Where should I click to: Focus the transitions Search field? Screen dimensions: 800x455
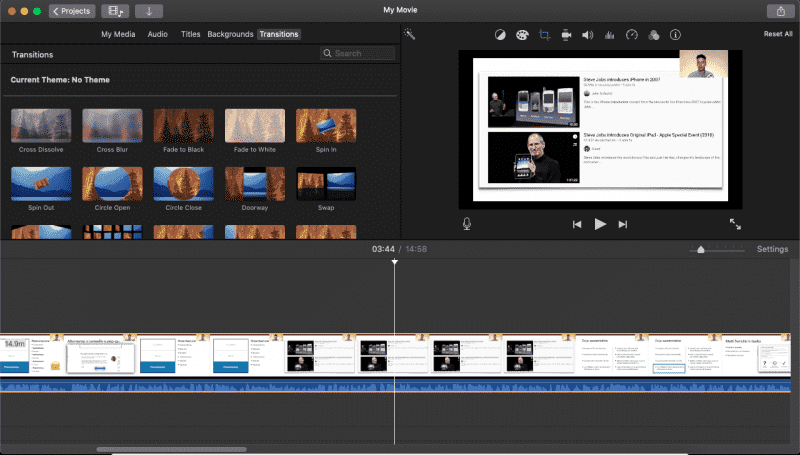pyautogui.click(x=358, y=53)
